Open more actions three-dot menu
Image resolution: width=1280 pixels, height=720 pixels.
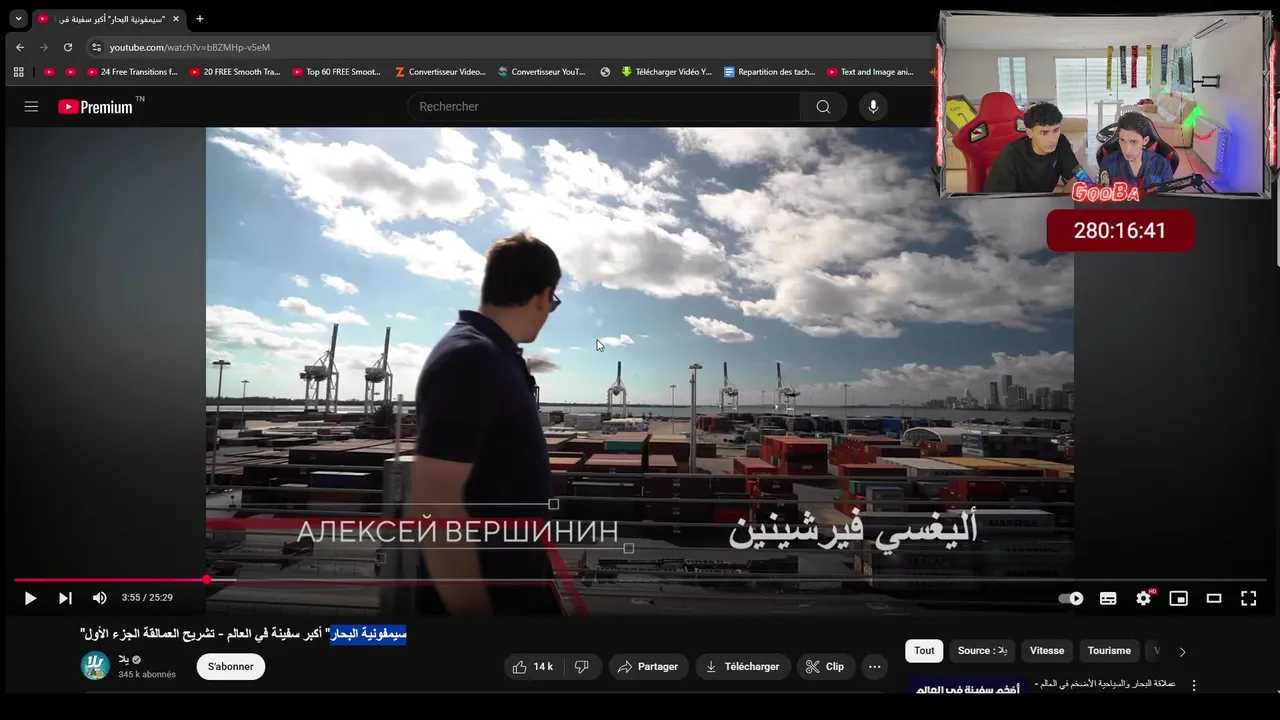tap(875, 667)
